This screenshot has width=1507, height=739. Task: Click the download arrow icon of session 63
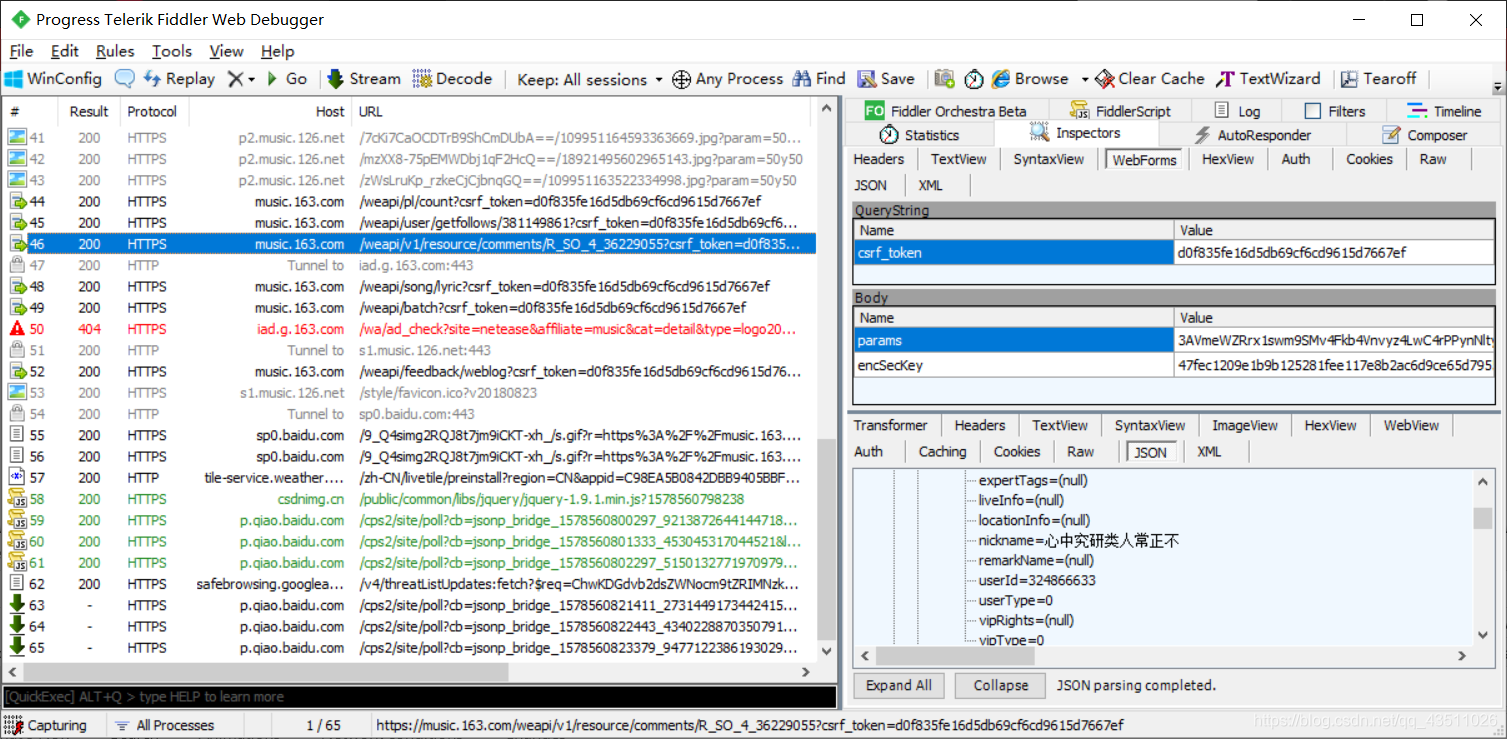tap(17, 605)
